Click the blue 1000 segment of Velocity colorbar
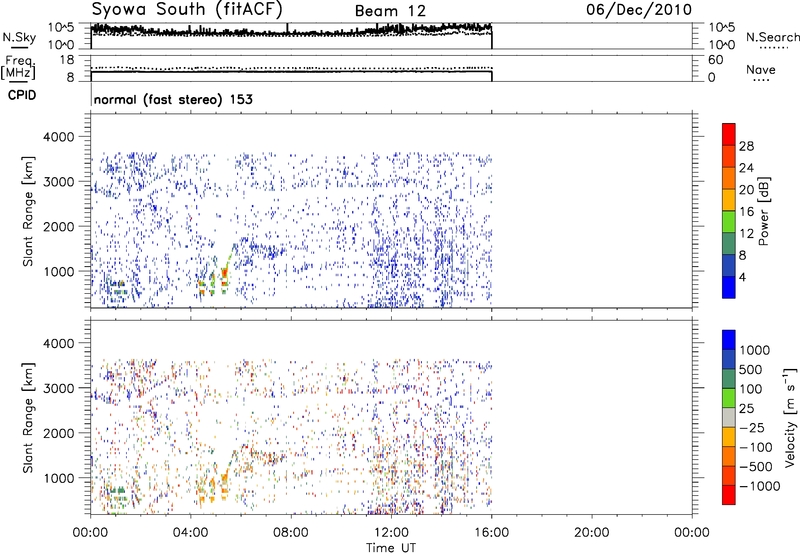800x554 pixels. 729,340
